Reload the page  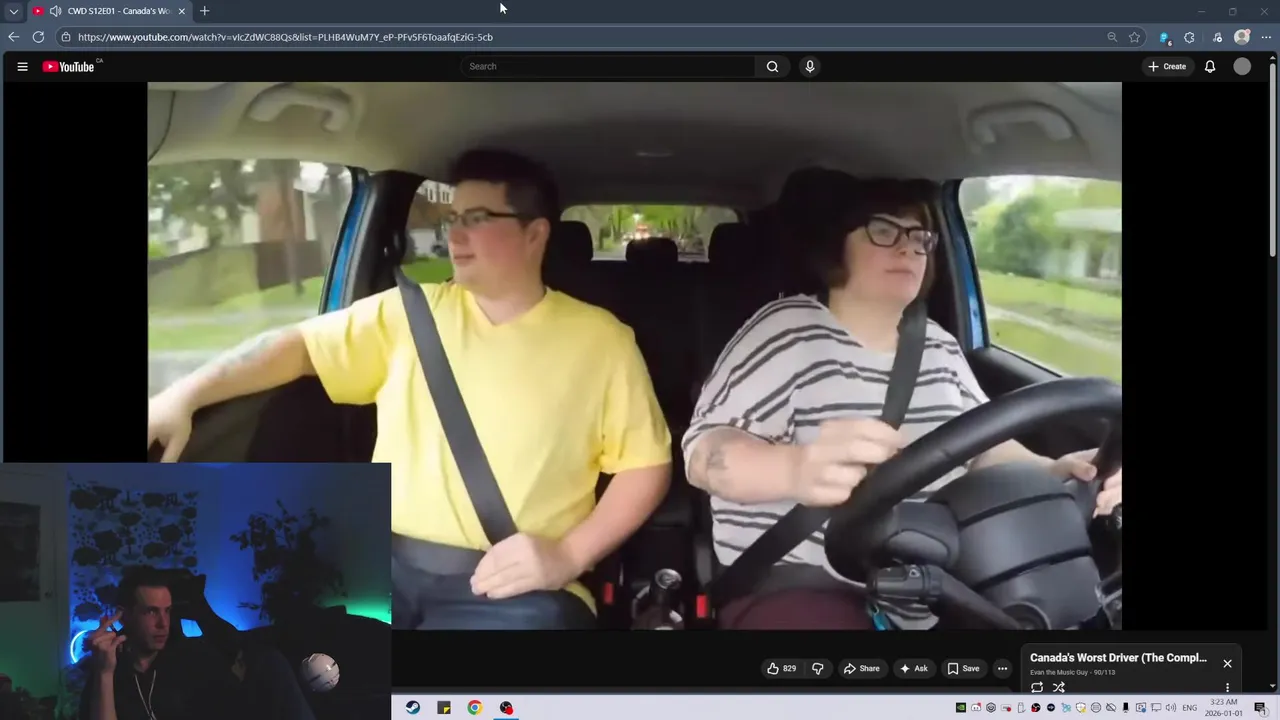[38, 37]
